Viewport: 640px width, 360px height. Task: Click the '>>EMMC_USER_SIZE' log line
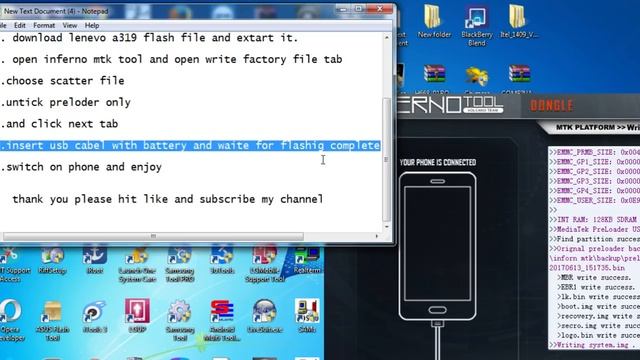point(594,200)
